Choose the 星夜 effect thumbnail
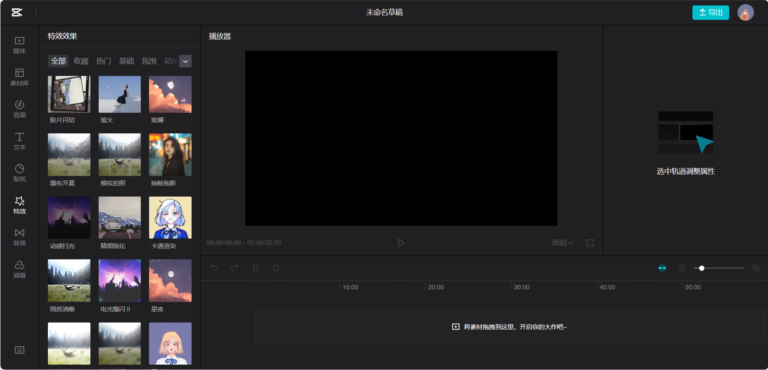 click(170, 280)
